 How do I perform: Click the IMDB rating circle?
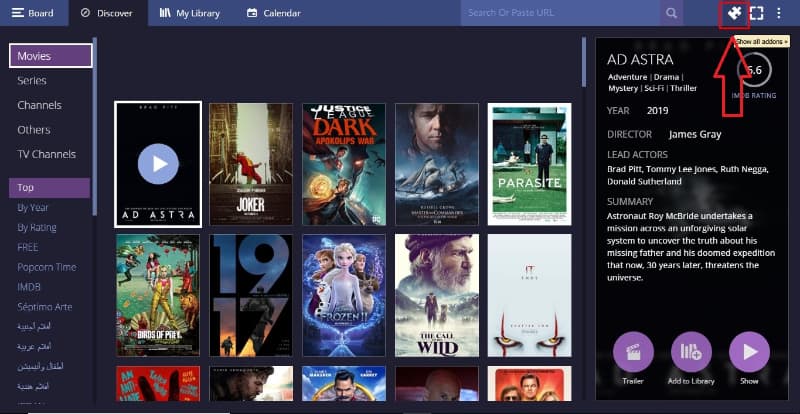[754, 70]
